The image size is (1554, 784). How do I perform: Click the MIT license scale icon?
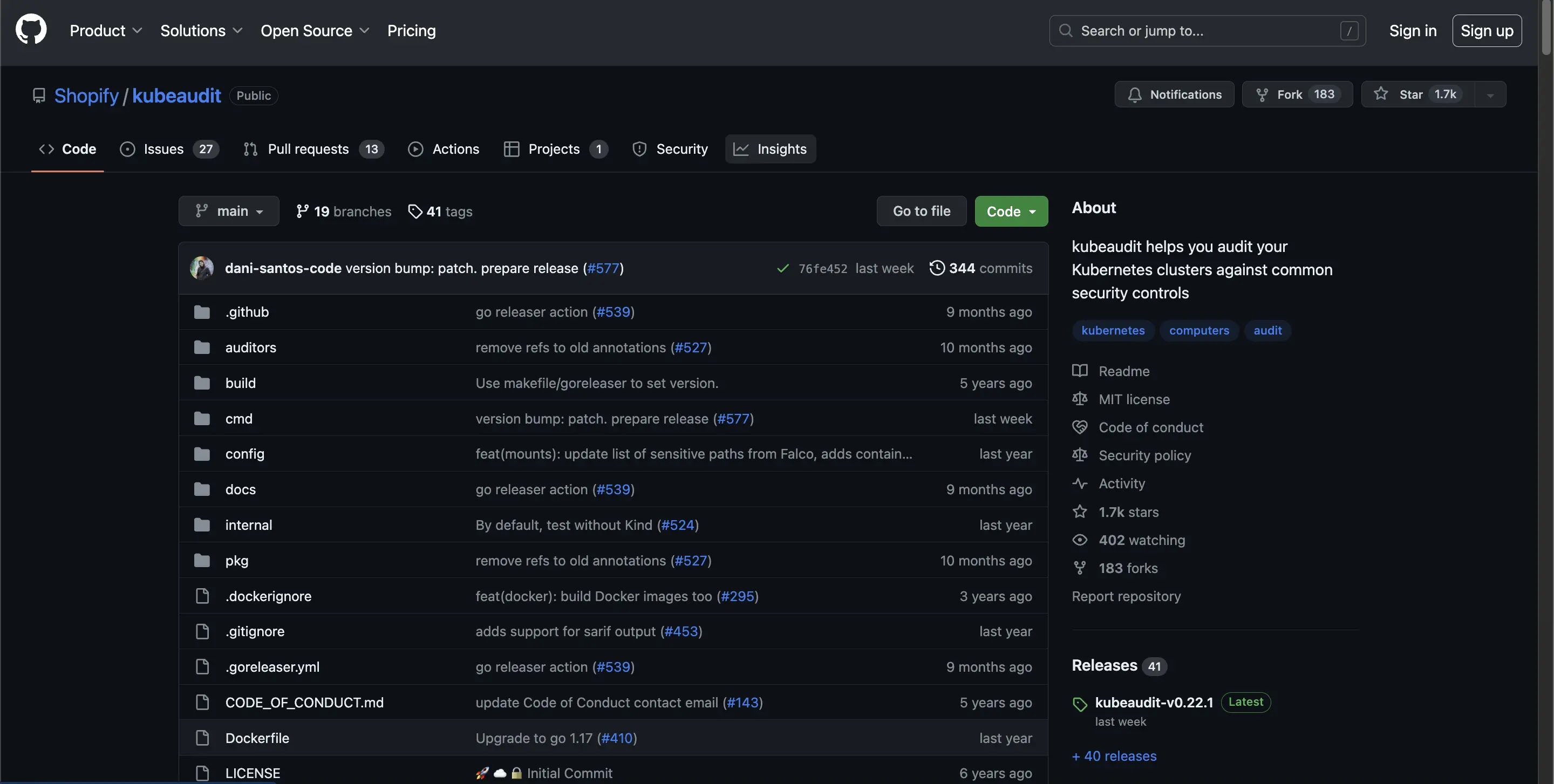tap(1080, 399)
